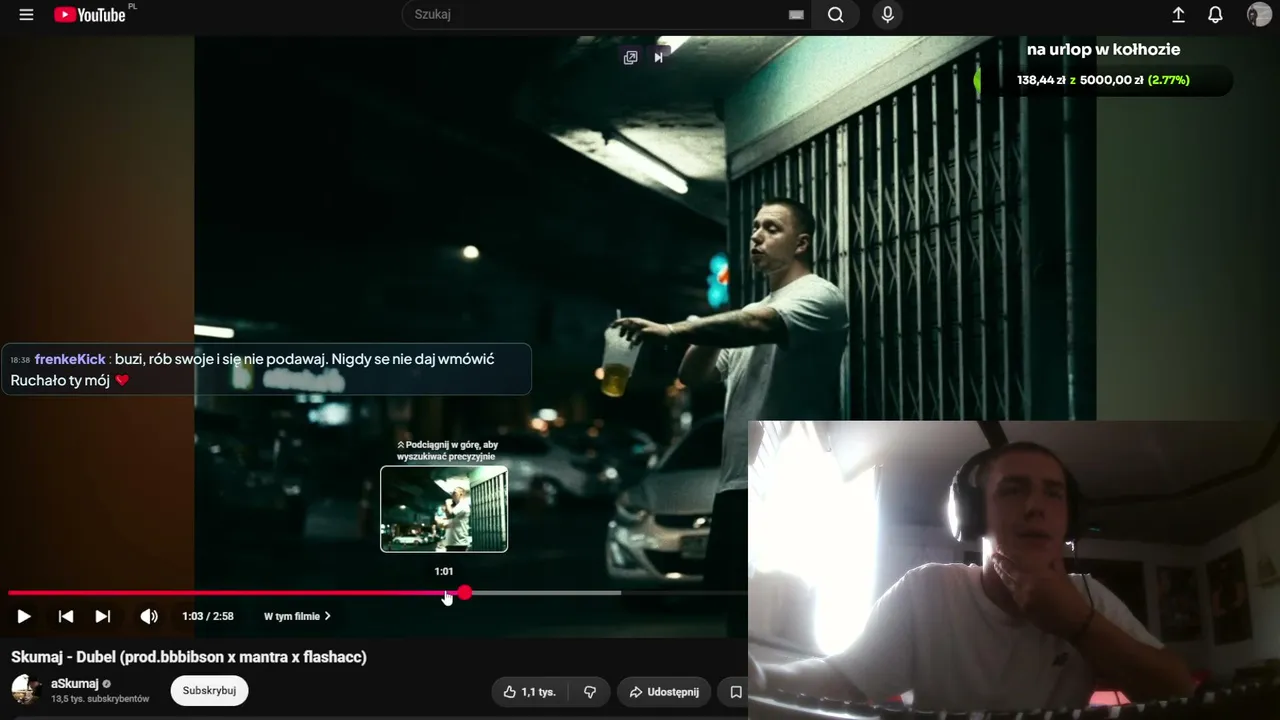Click the skip-forward icon above video
Image resolution: width=1280 pixels, height=720 pixels.
pyautogui.click(x=658, y=57)
